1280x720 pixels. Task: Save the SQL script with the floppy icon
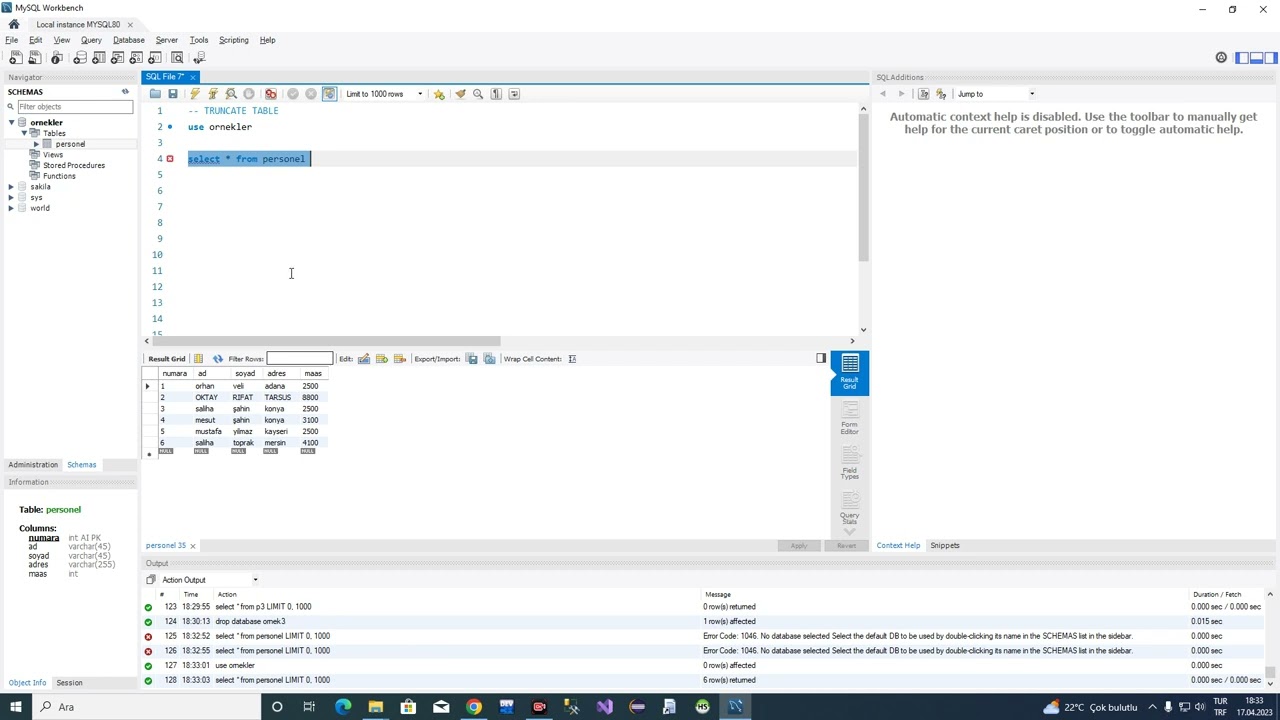tap(173, 94)
